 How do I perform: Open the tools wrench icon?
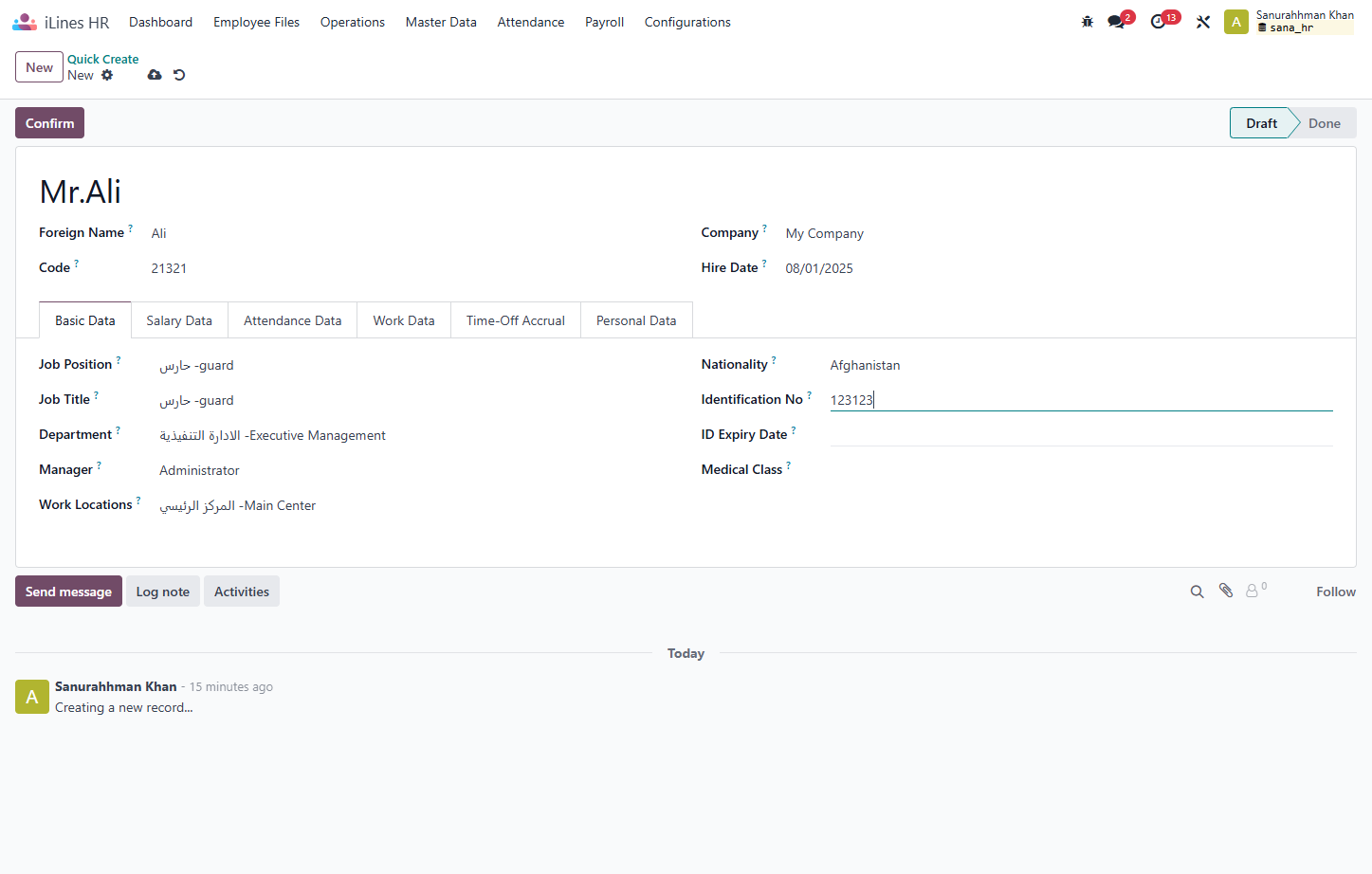point(1203,22)
